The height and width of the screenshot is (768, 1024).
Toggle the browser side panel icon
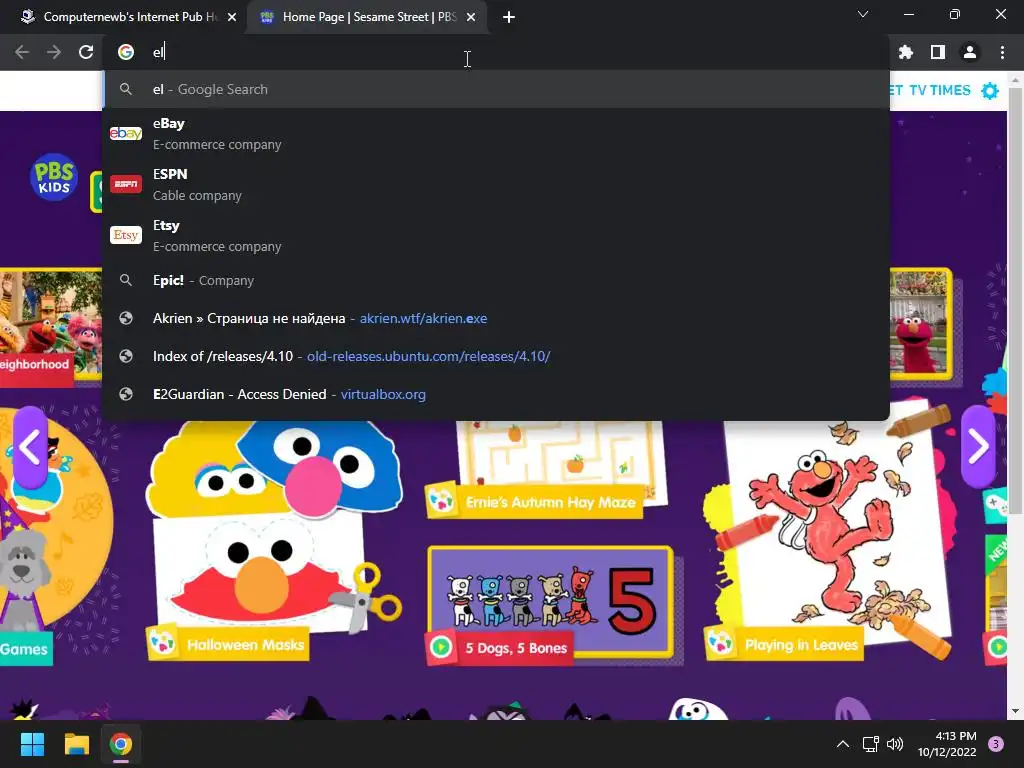[x=938, y=52]
